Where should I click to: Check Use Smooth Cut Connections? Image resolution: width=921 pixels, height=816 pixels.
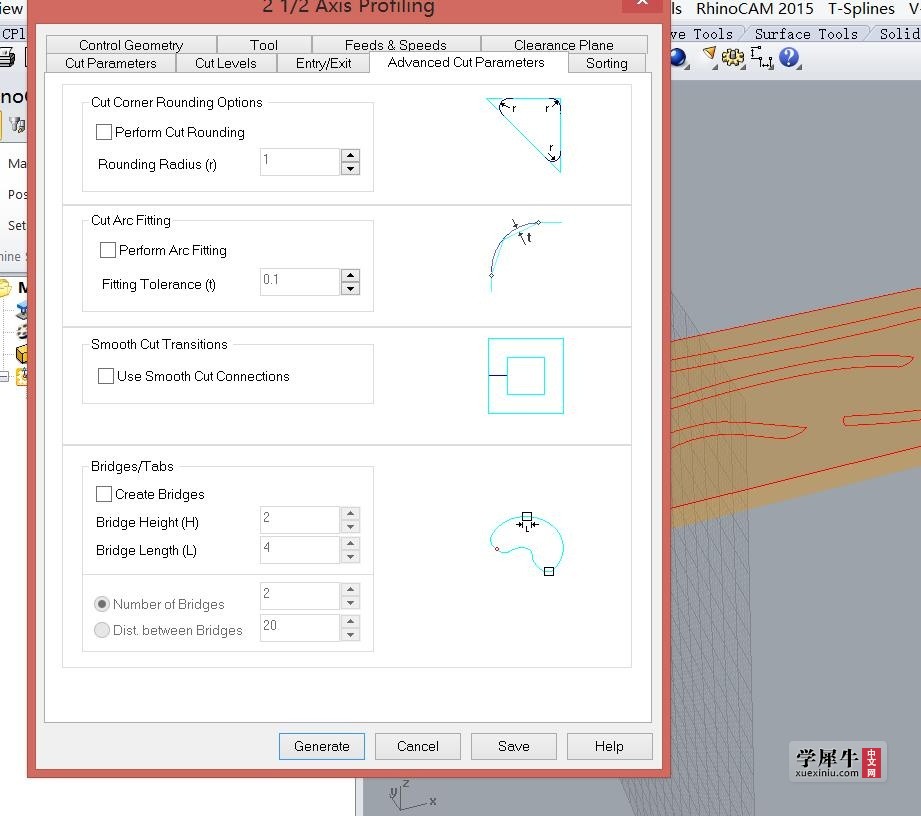(x=106, y=376)
